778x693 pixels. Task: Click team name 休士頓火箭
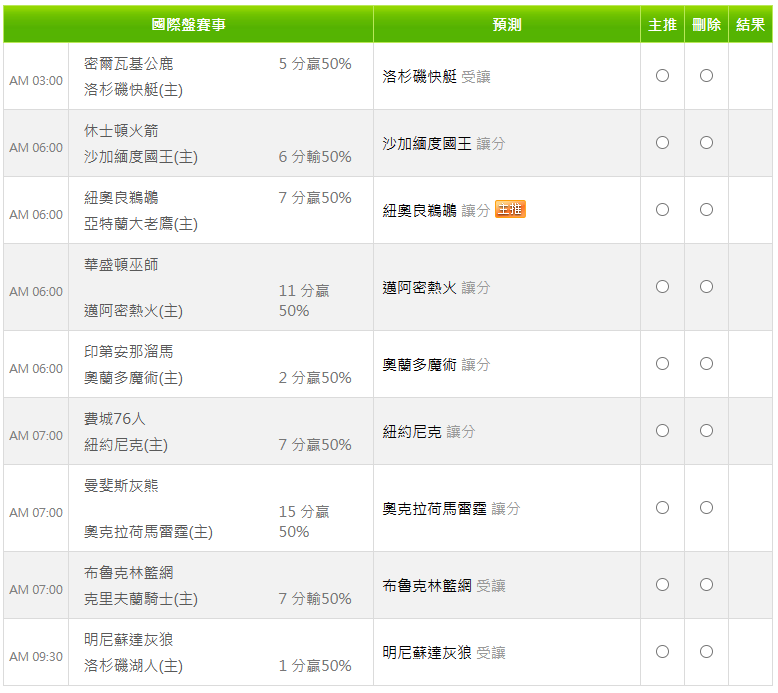tap(121, 131)
